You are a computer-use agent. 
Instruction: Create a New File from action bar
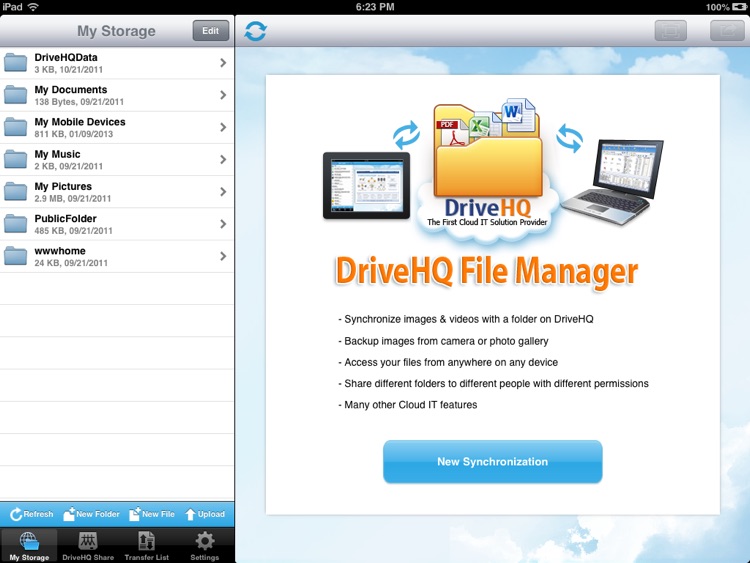[152, 514]
